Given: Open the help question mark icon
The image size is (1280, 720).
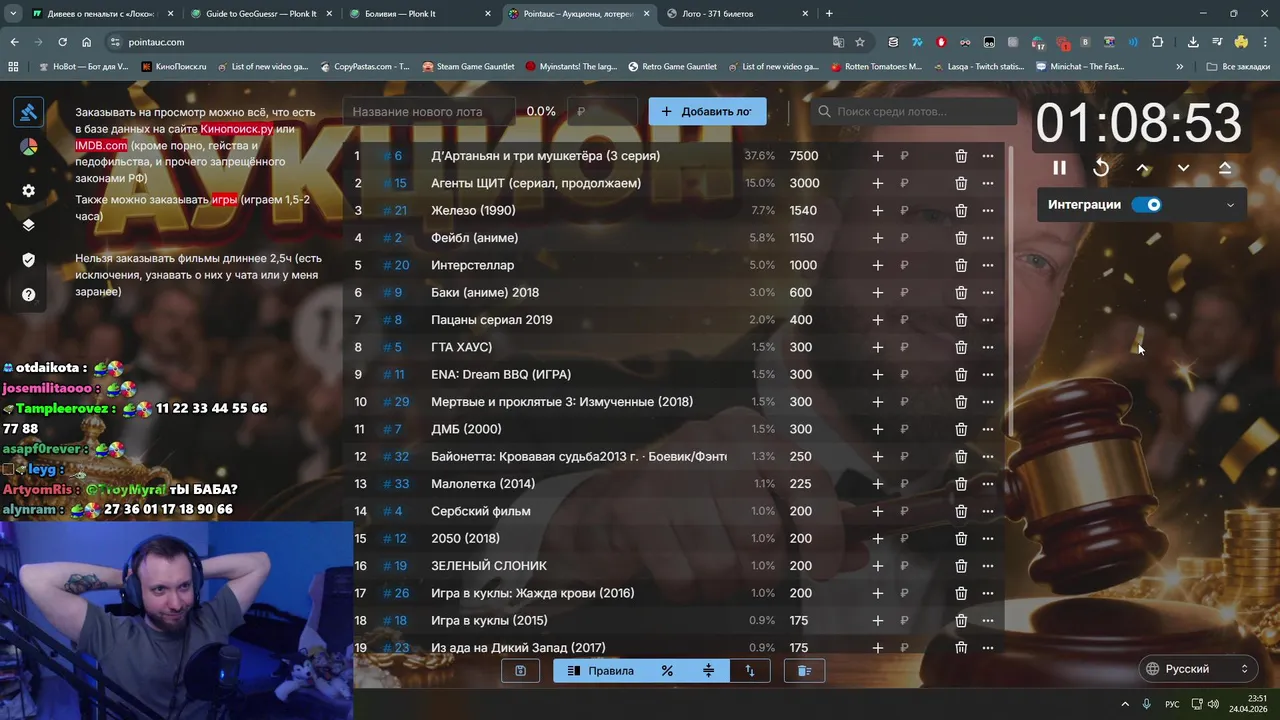Looking at the screenshot, I should click(28, 295).
